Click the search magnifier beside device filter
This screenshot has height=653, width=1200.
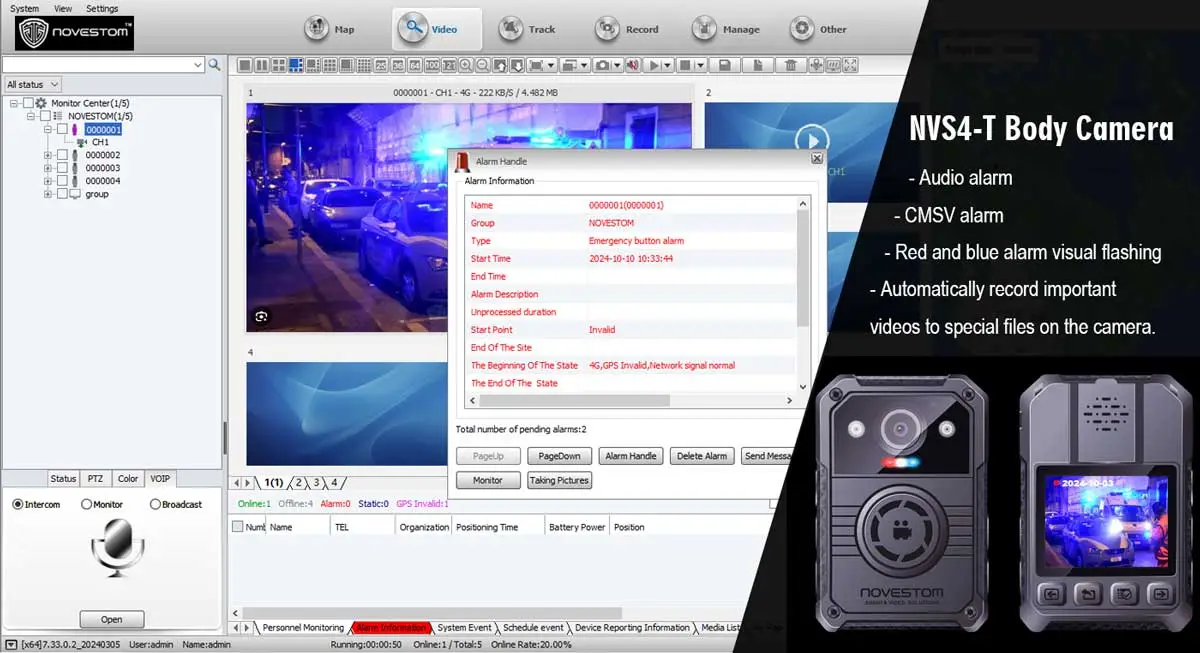(x=214, y=65)
